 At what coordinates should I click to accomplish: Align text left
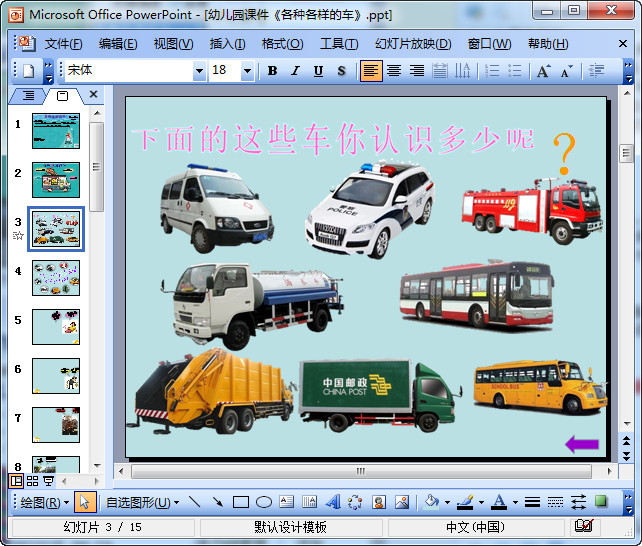tap(371, 71)
